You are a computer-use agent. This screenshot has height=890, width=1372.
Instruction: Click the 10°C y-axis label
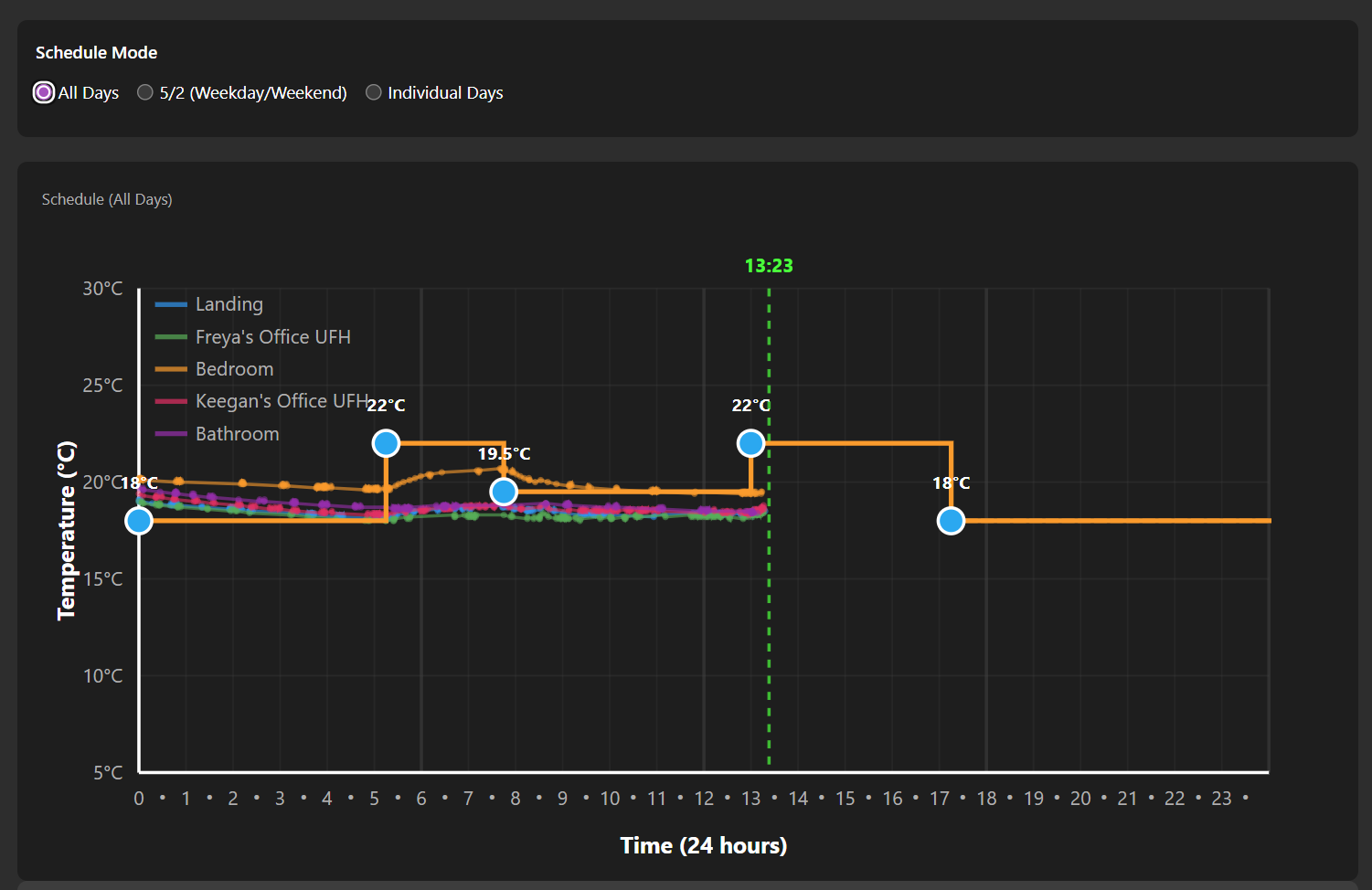point(102,676)
